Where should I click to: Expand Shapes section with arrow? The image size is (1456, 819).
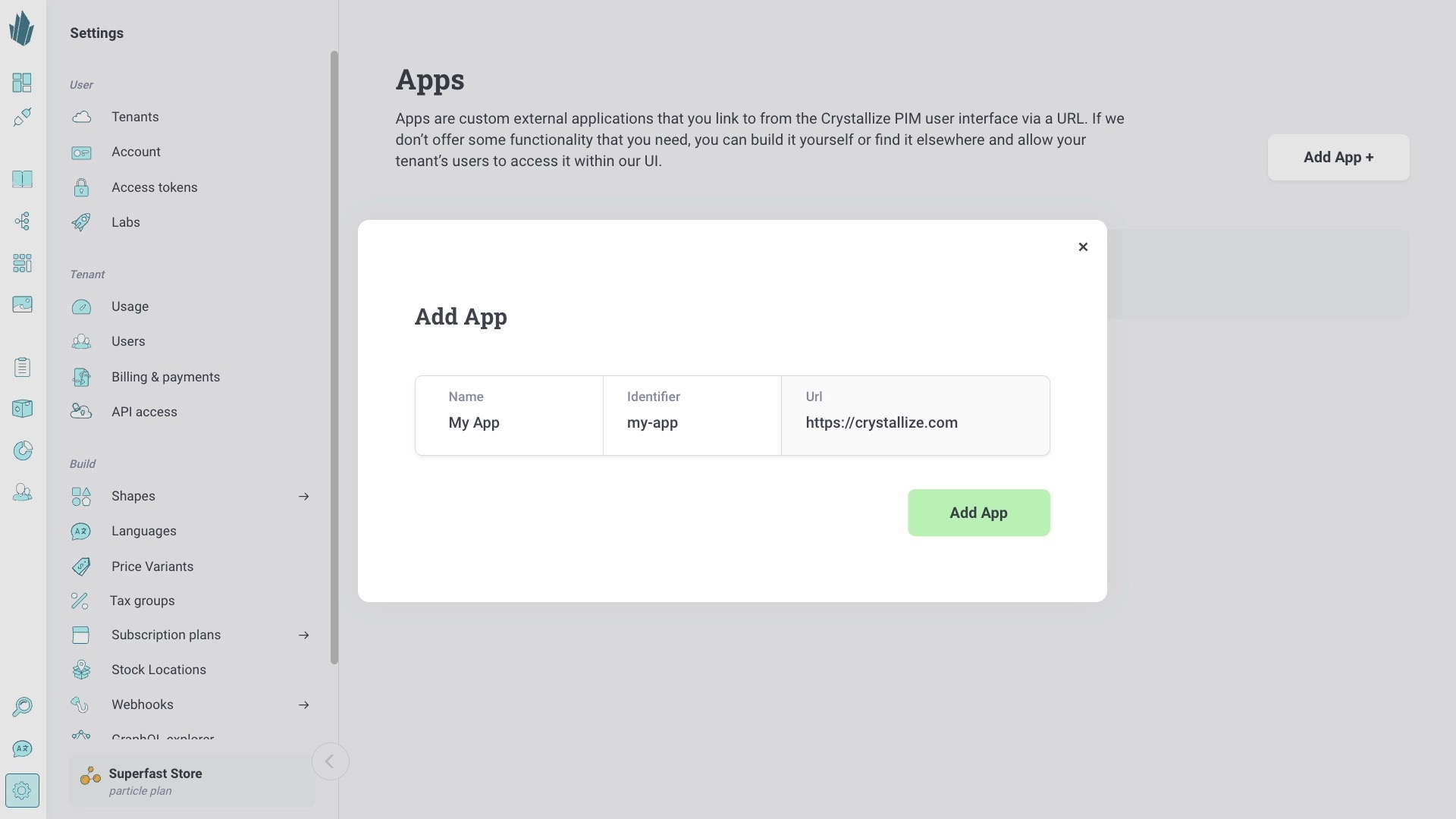pos(303,496)
